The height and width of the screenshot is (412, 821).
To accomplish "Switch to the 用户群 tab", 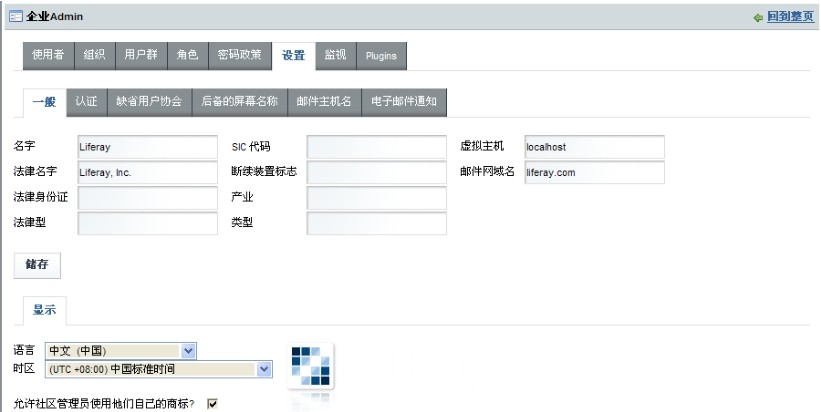I will [141, 55].
